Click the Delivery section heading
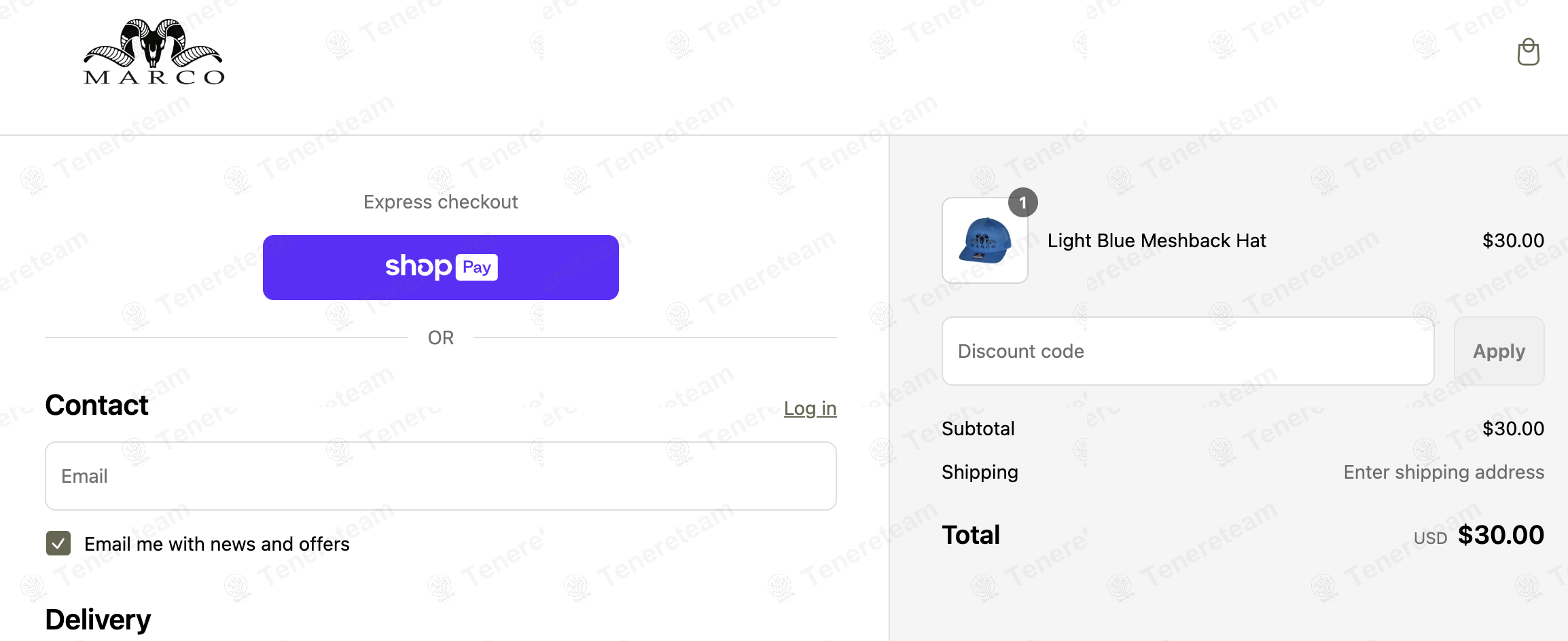Image resolution: width=1568 pixels, height=641 pixels. 98,619
